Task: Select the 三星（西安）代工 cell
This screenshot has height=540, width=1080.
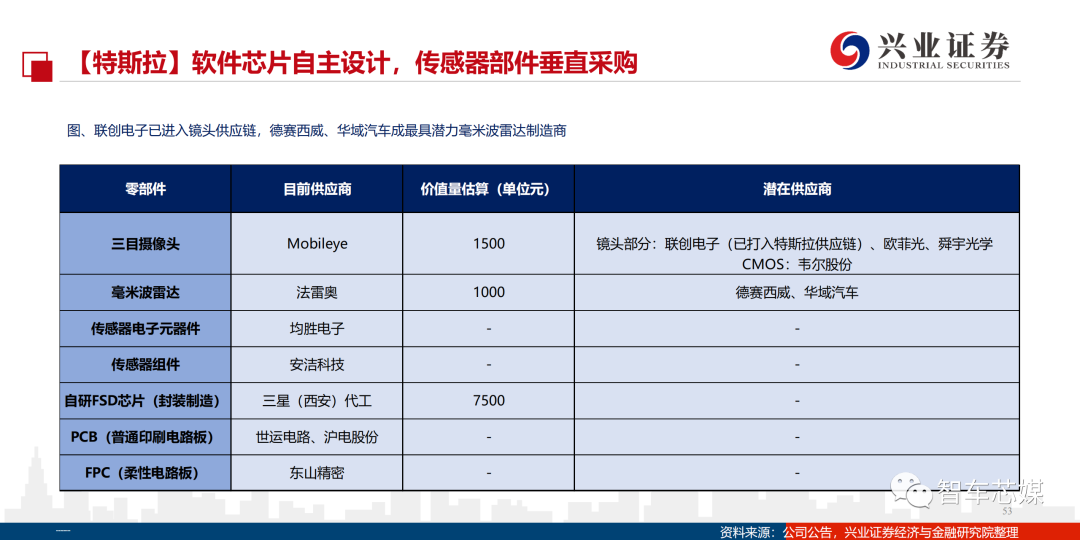Action: point(317,400)
